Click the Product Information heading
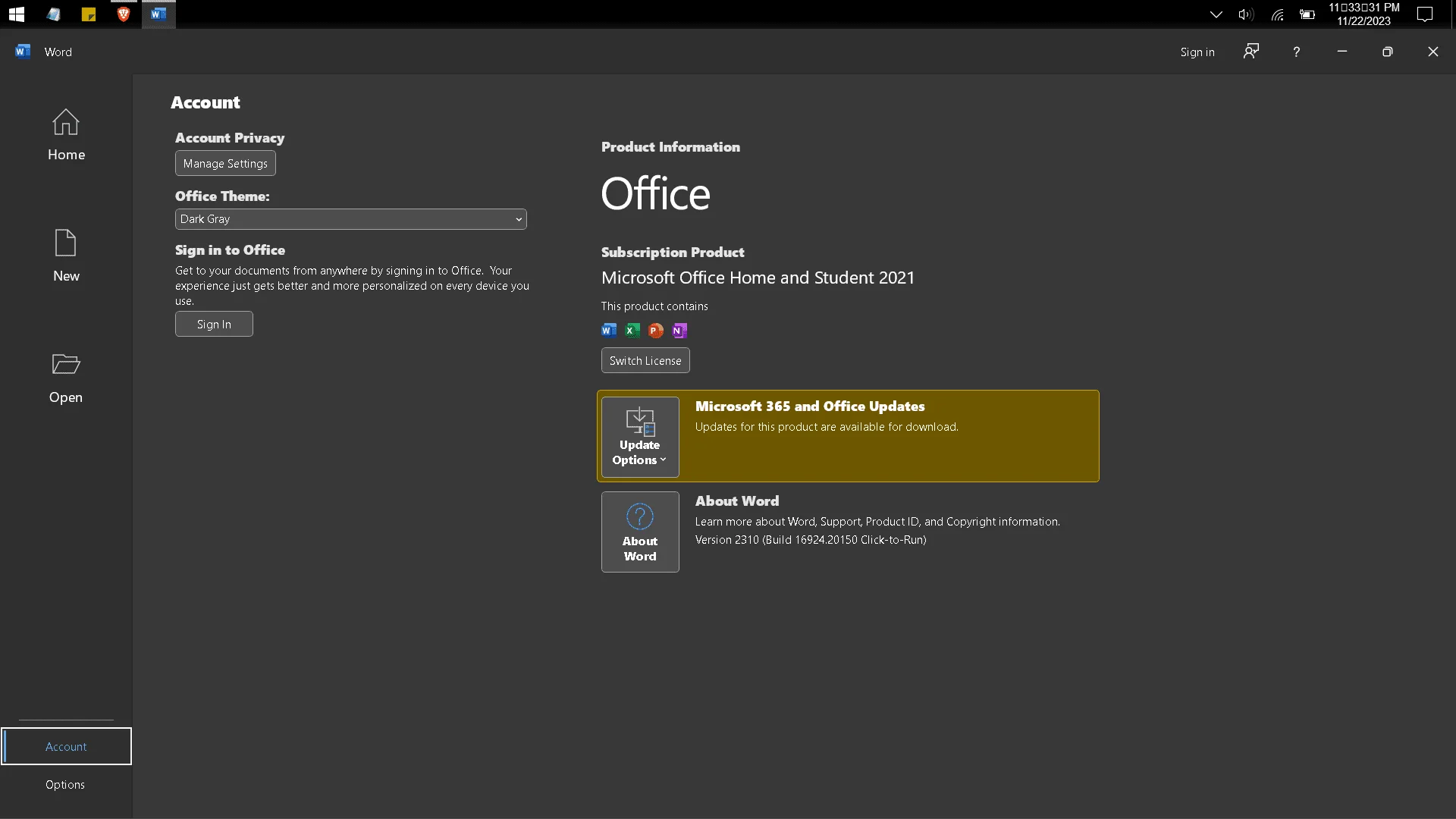Viewport: 1456px width, 819px height. (670, 146)
